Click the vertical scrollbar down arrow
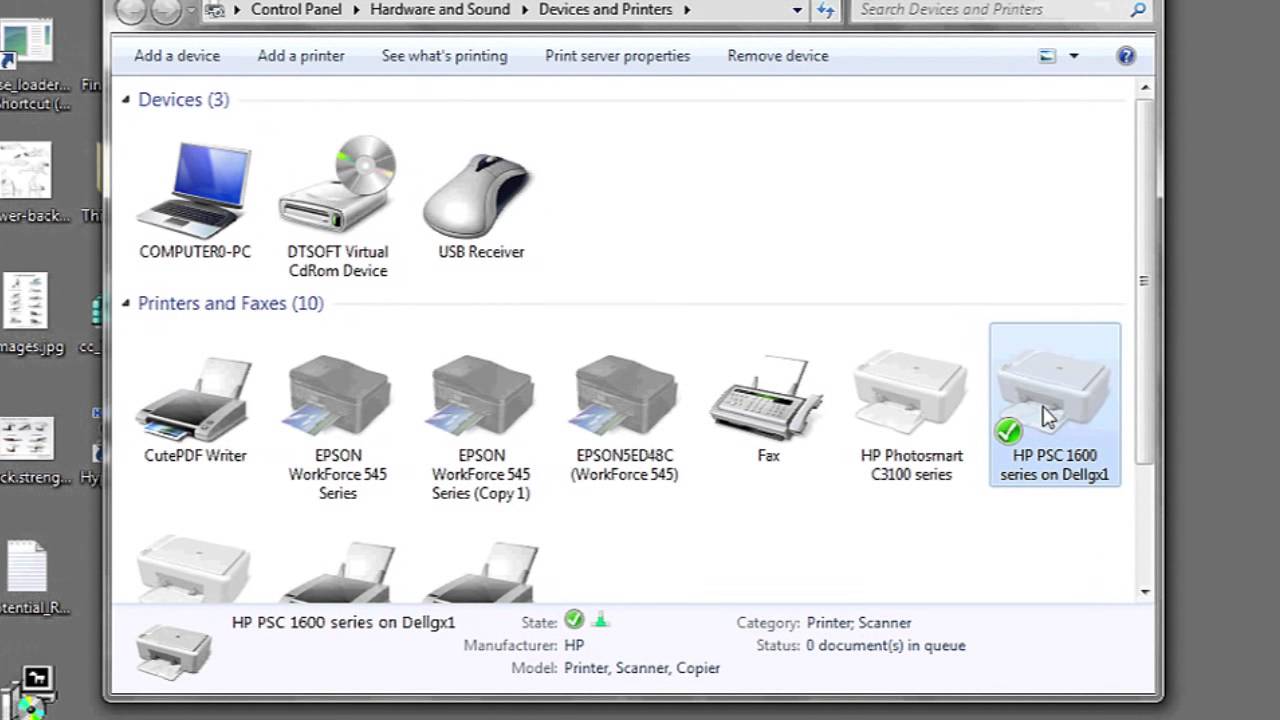Viewport: 1280px width, 720px height. pyautogui.click(x=1146, y=592)
